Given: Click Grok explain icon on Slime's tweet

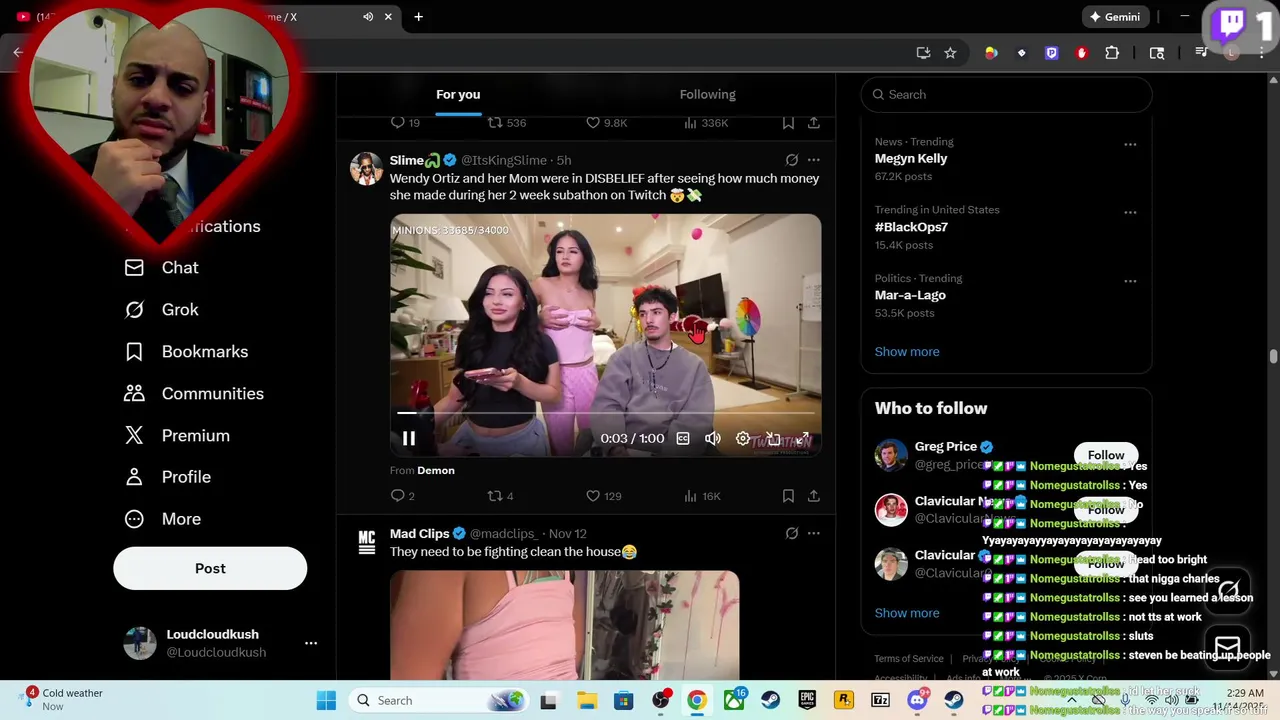Looking at the screenshot, I should click(792, 160).
